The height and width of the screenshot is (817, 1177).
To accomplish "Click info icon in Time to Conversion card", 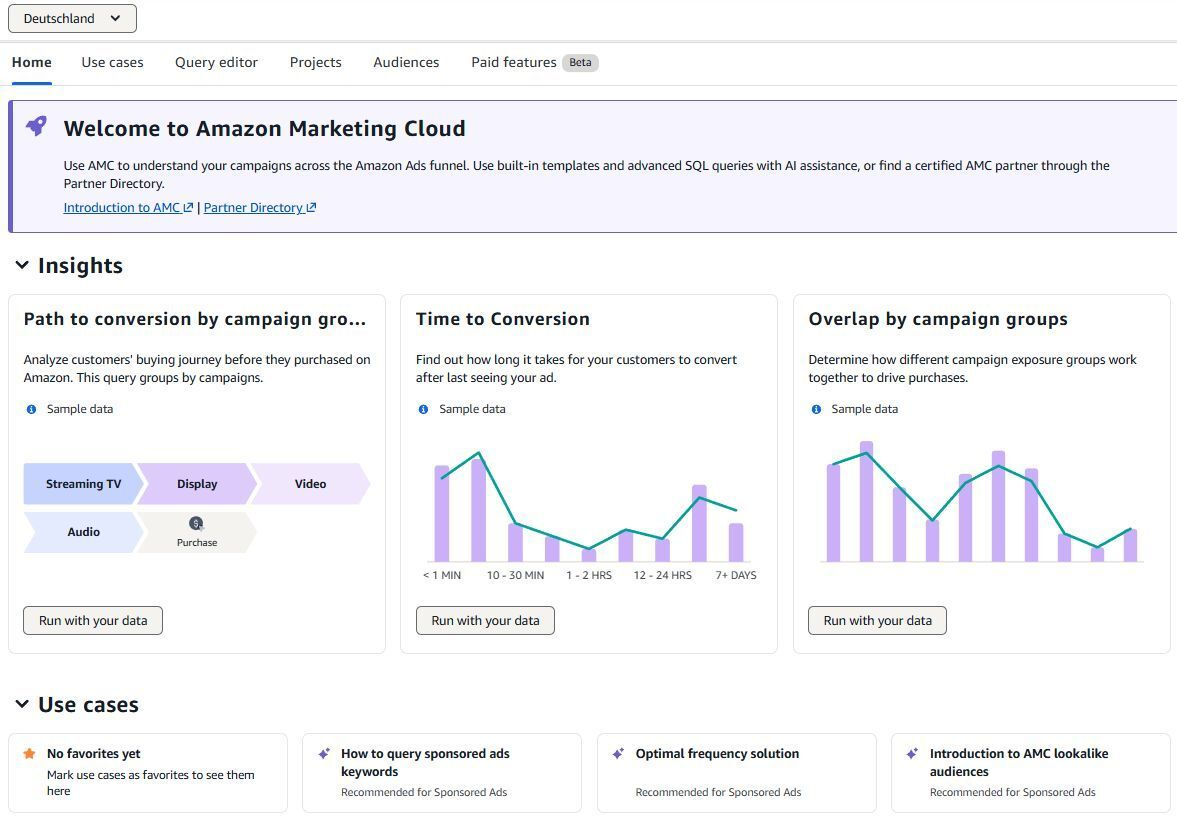I will tap(423, 409).
